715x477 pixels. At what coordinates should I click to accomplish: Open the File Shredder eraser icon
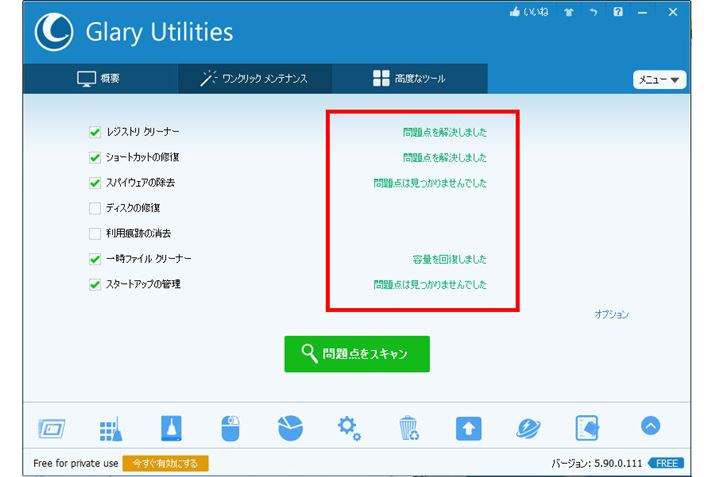(587, 428)
